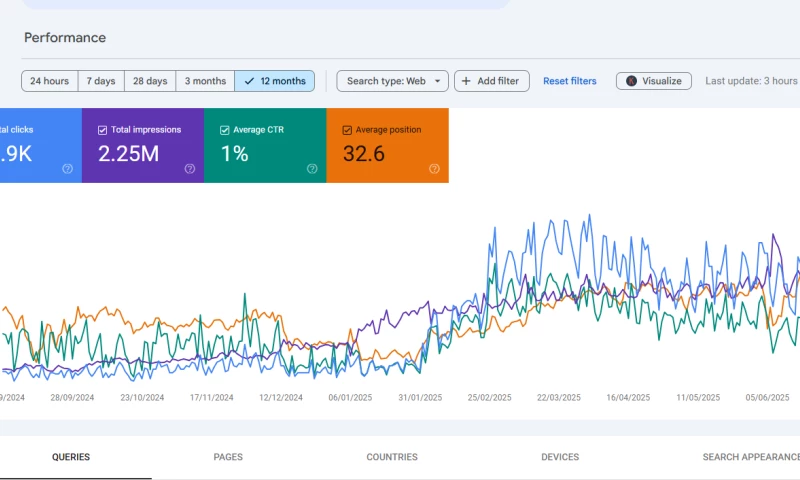Toggle the Total impressions checkbox
The height and width of the screenshot is (480, 800).
[103, 130]
